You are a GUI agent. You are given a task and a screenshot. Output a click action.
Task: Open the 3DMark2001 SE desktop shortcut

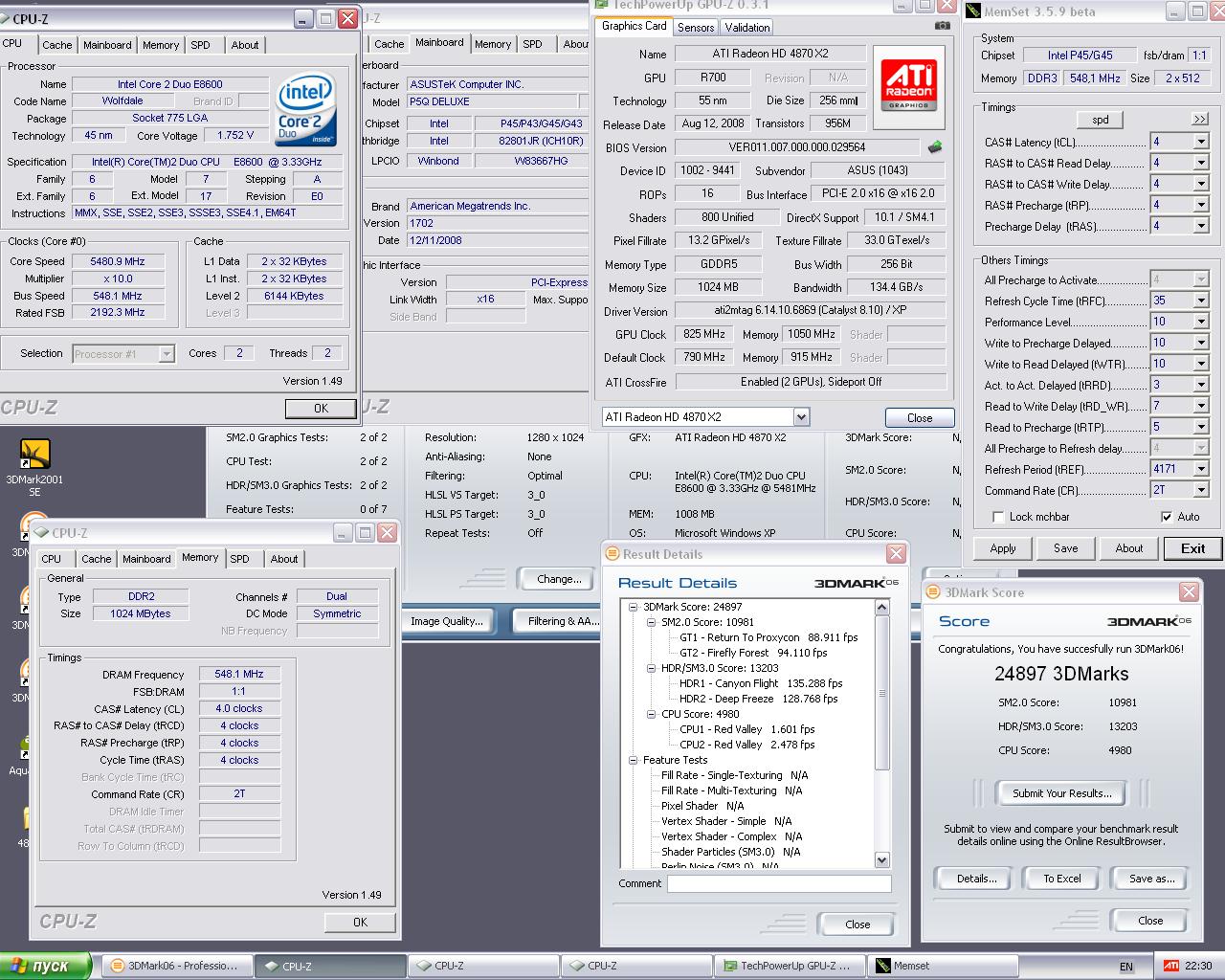click(34, 466)
